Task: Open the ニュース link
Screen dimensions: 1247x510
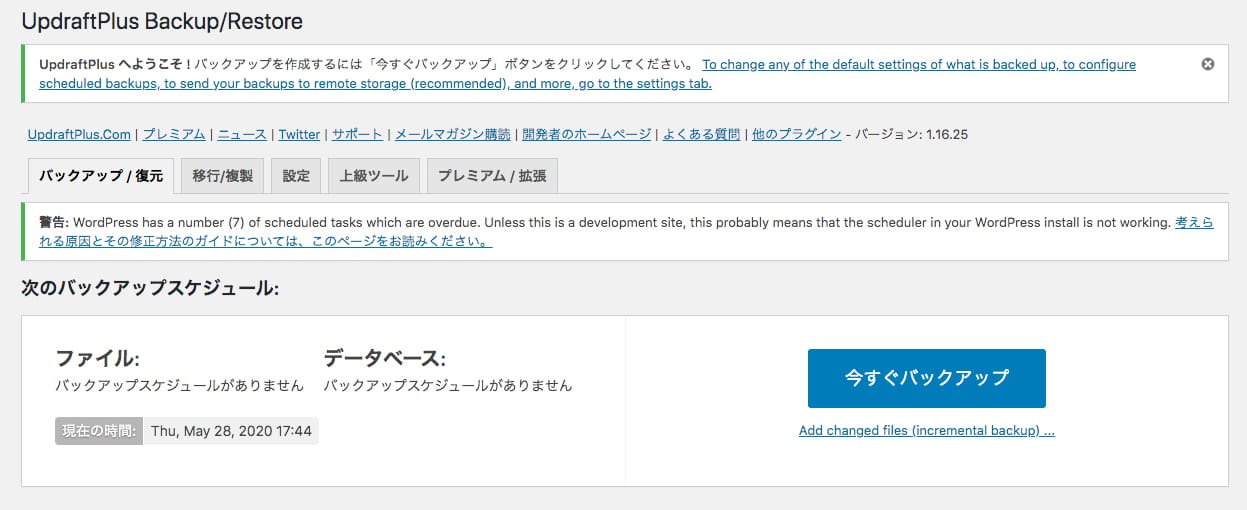Action: pos(242,134)
